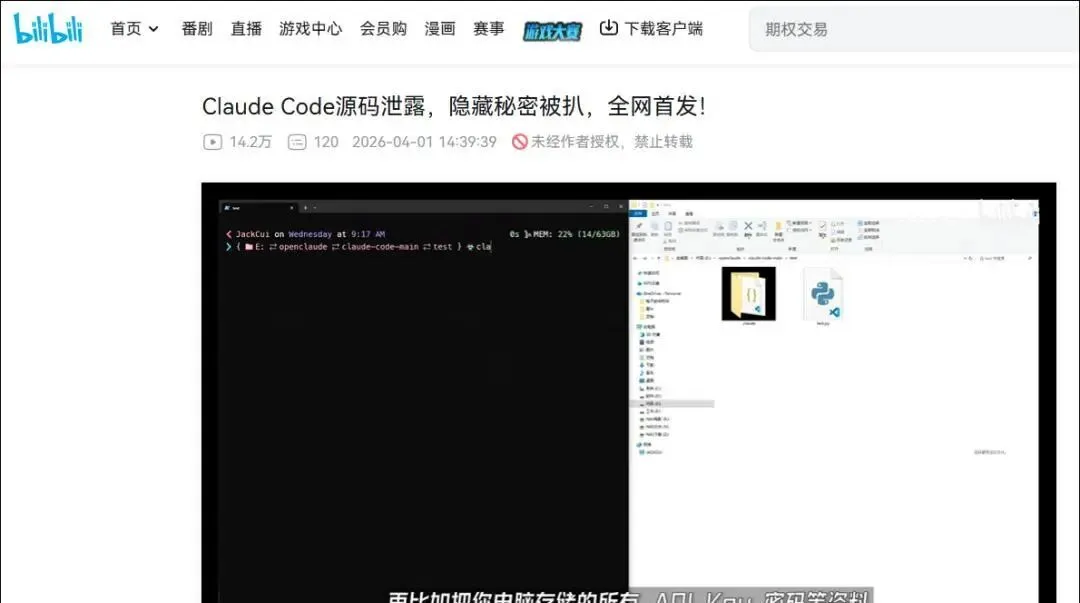Viewport: 1080px width, 603px height.
Task: Click the bilibili logo
Action: 48,28
